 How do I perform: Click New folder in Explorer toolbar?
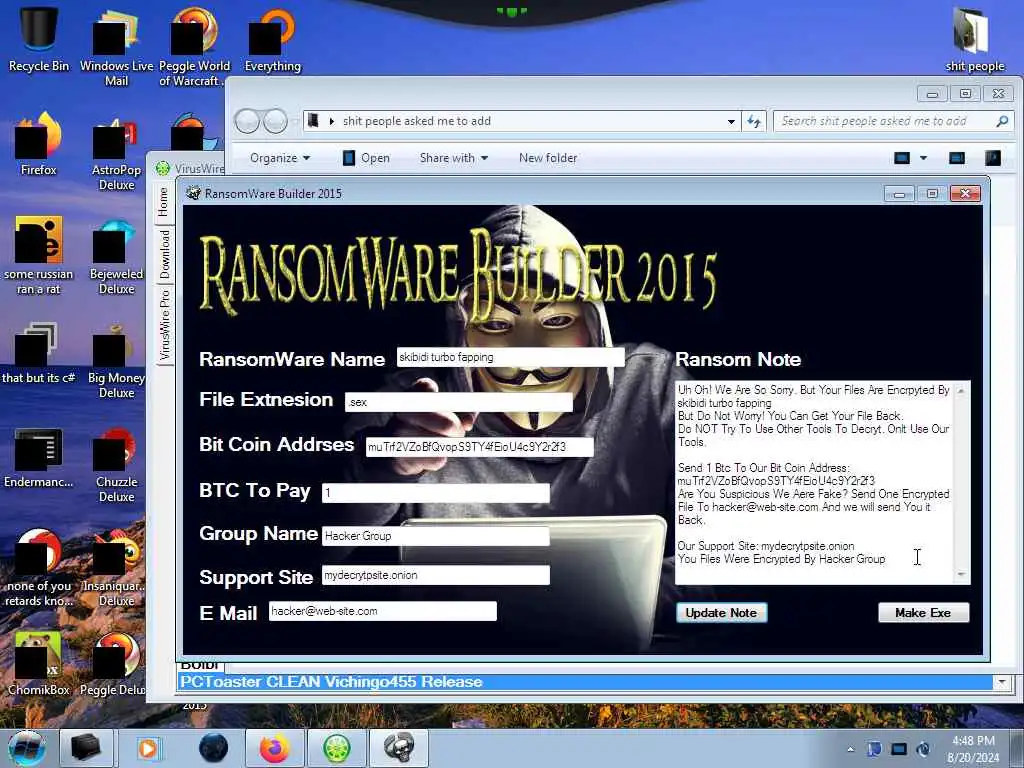pos(548,158)
